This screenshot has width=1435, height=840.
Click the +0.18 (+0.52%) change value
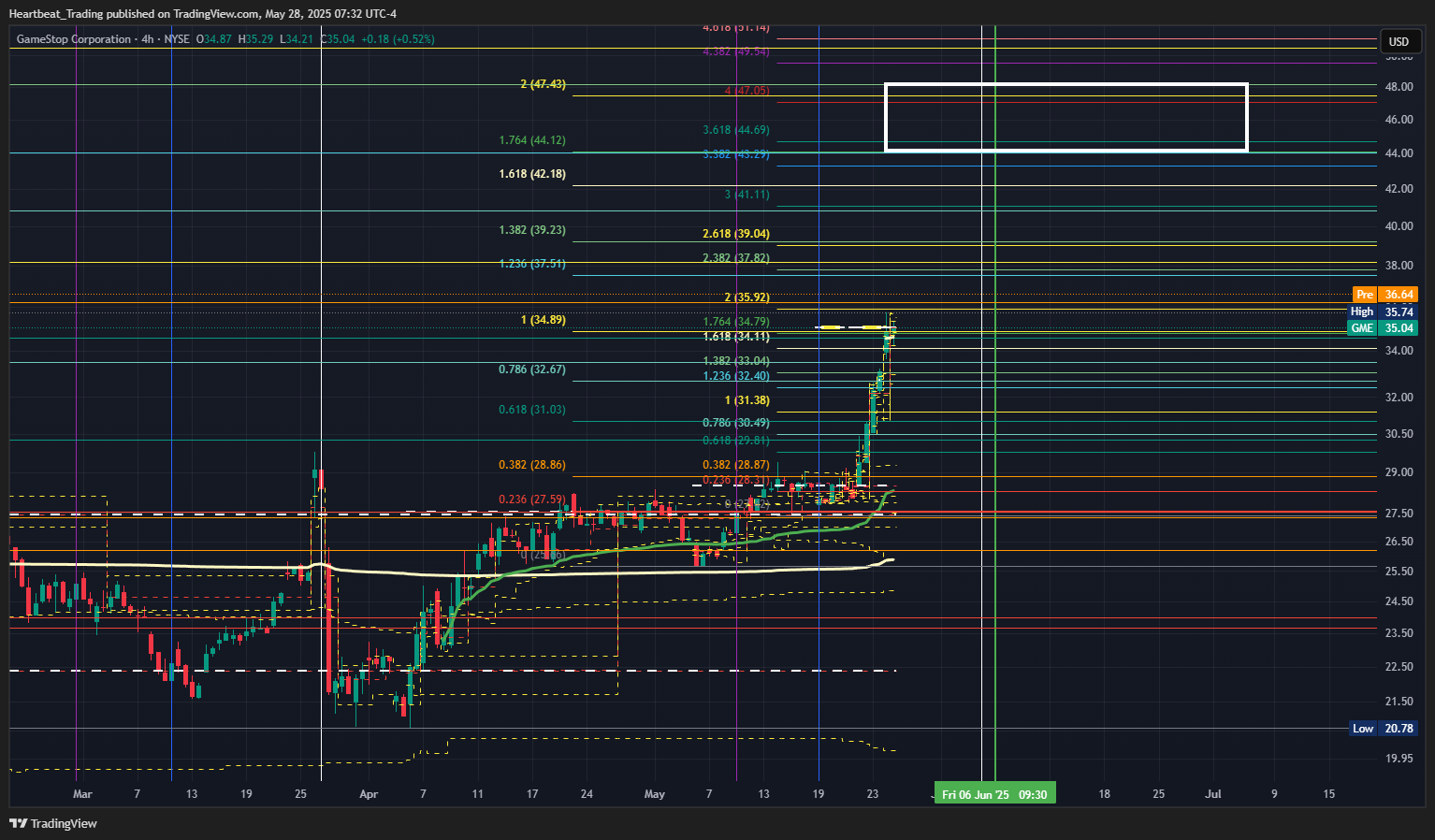[398, 39]
